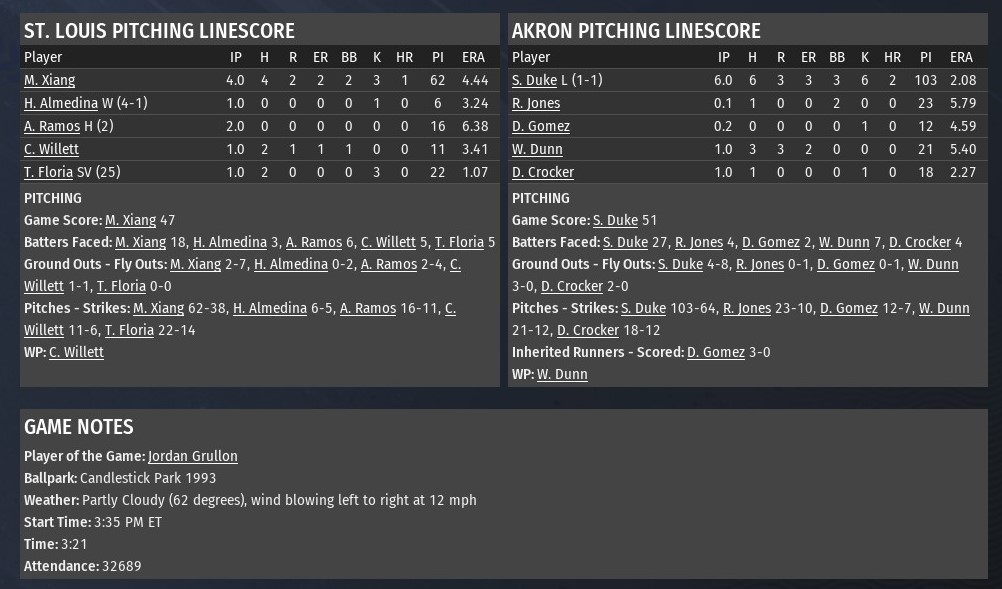The height and width of the screenshot is (589, 1002).
Task: Open D. Crocker in Akron player column
Action: pos(543,172)
